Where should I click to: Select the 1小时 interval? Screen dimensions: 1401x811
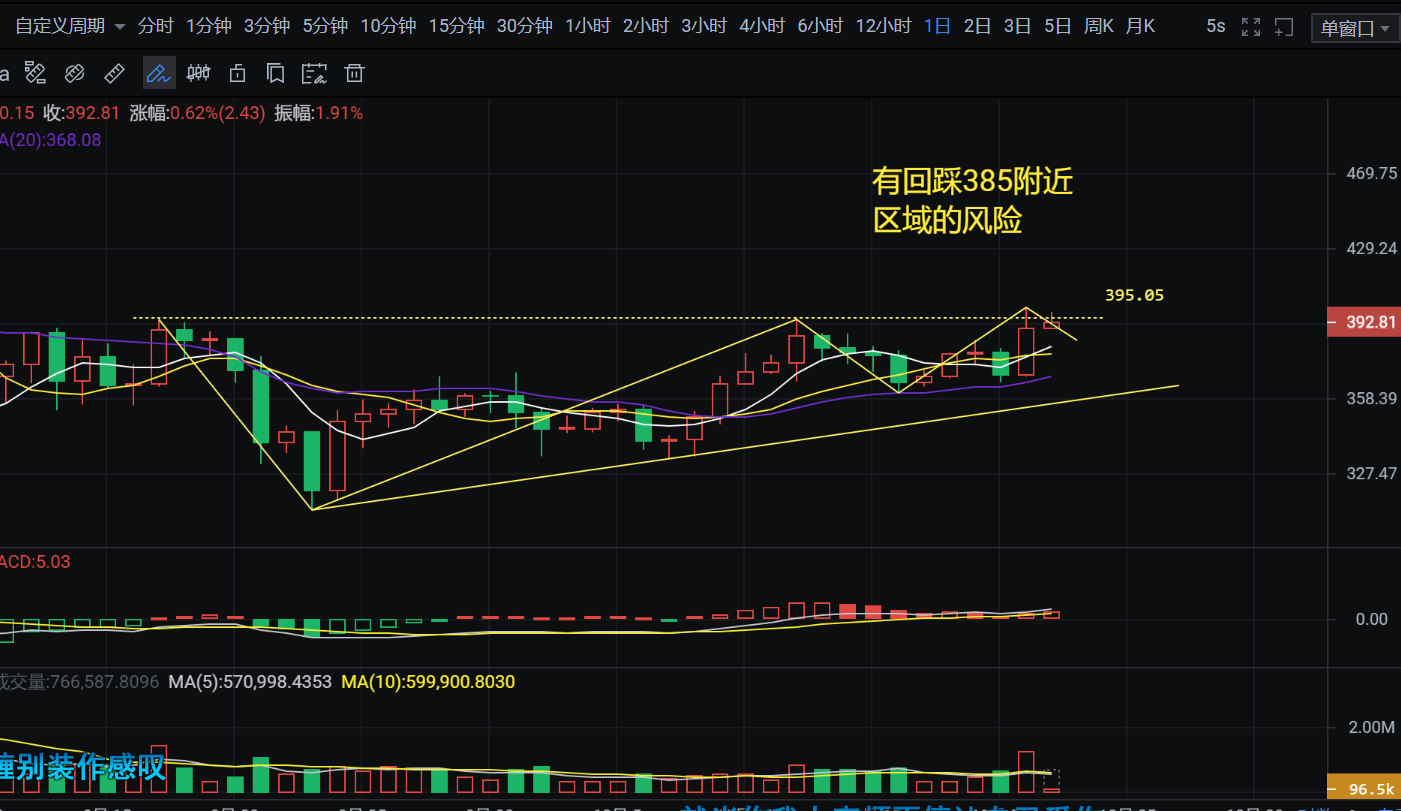[588, 27]
